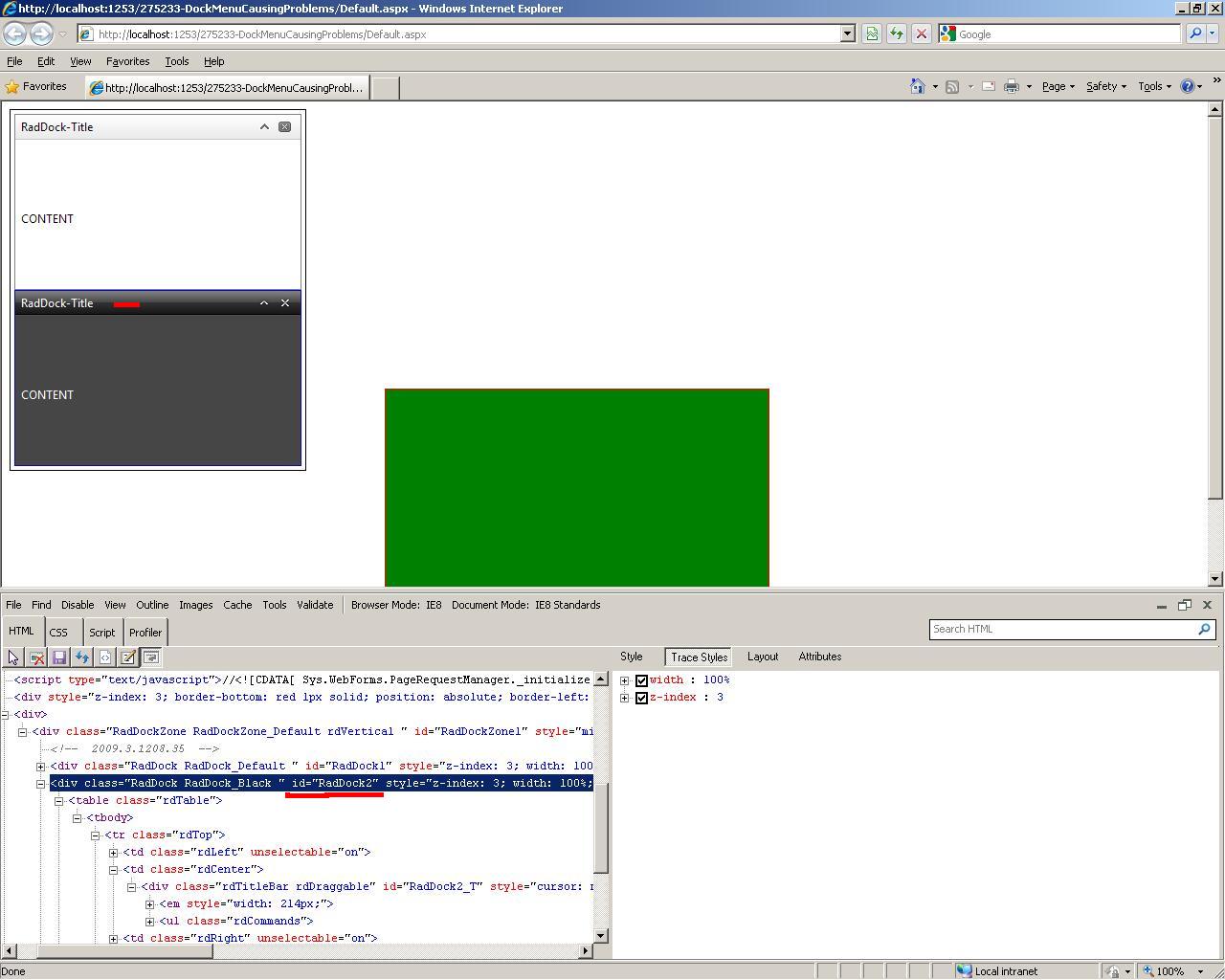Open the address bar dropdown arrow
Viewport: 1225px width, 980px height.
pos(847,33)
